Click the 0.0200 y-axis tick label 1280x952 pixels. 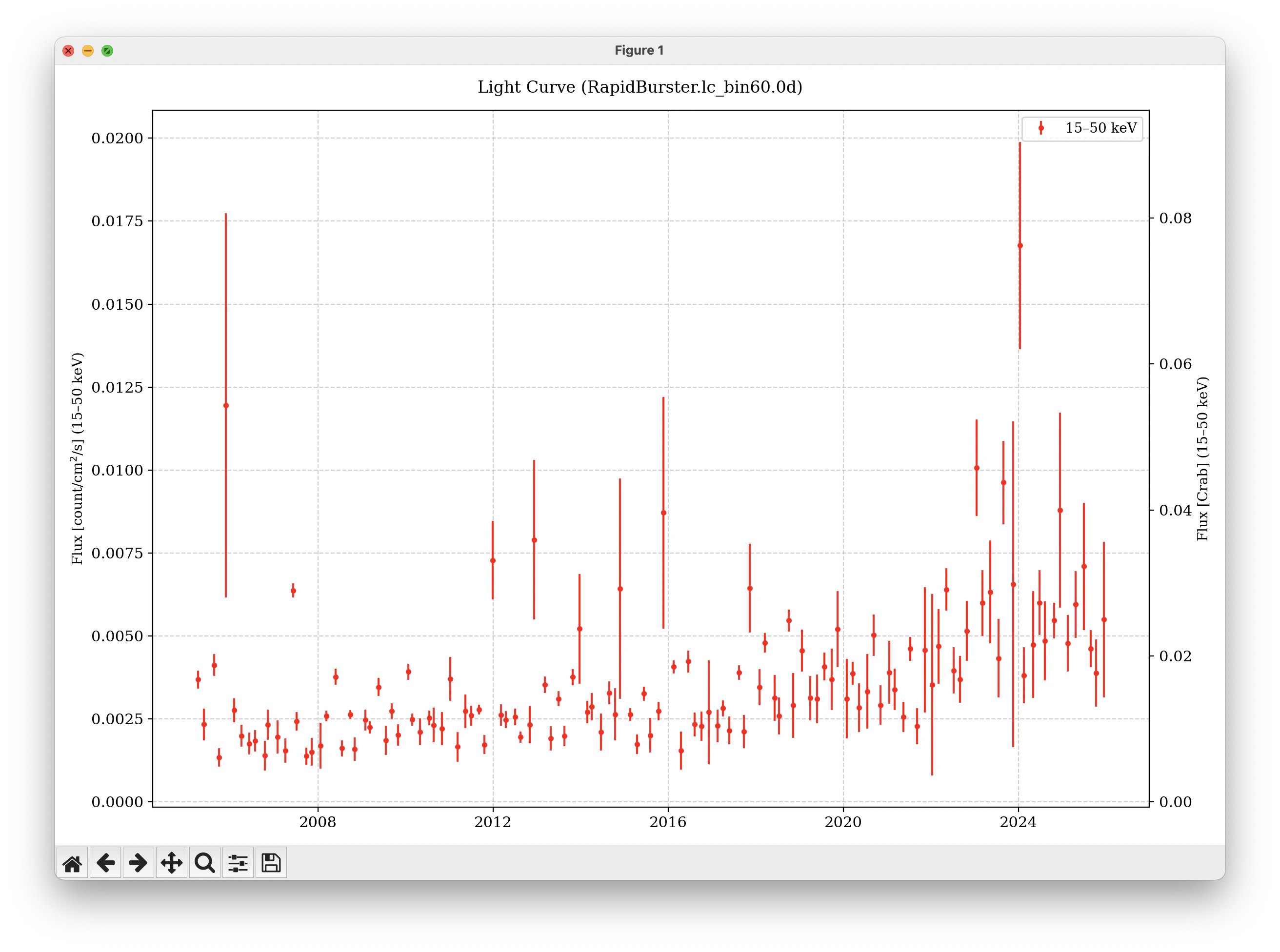point(117,139)
